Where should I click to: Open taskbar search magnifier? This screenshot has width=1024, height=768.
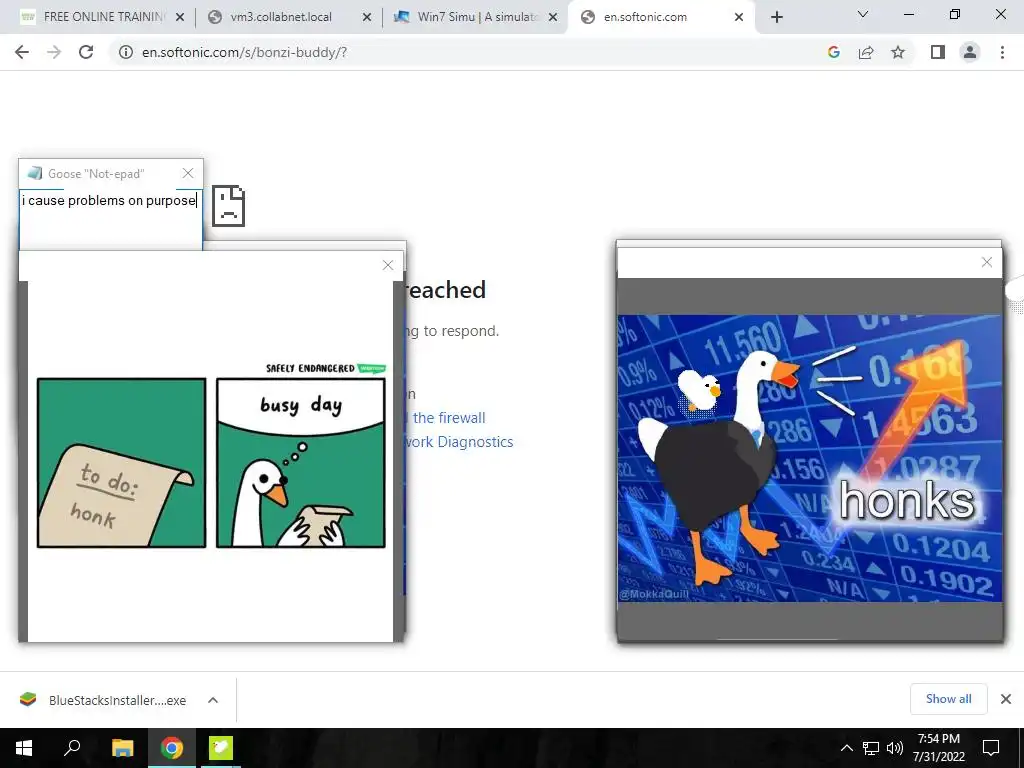72,748
